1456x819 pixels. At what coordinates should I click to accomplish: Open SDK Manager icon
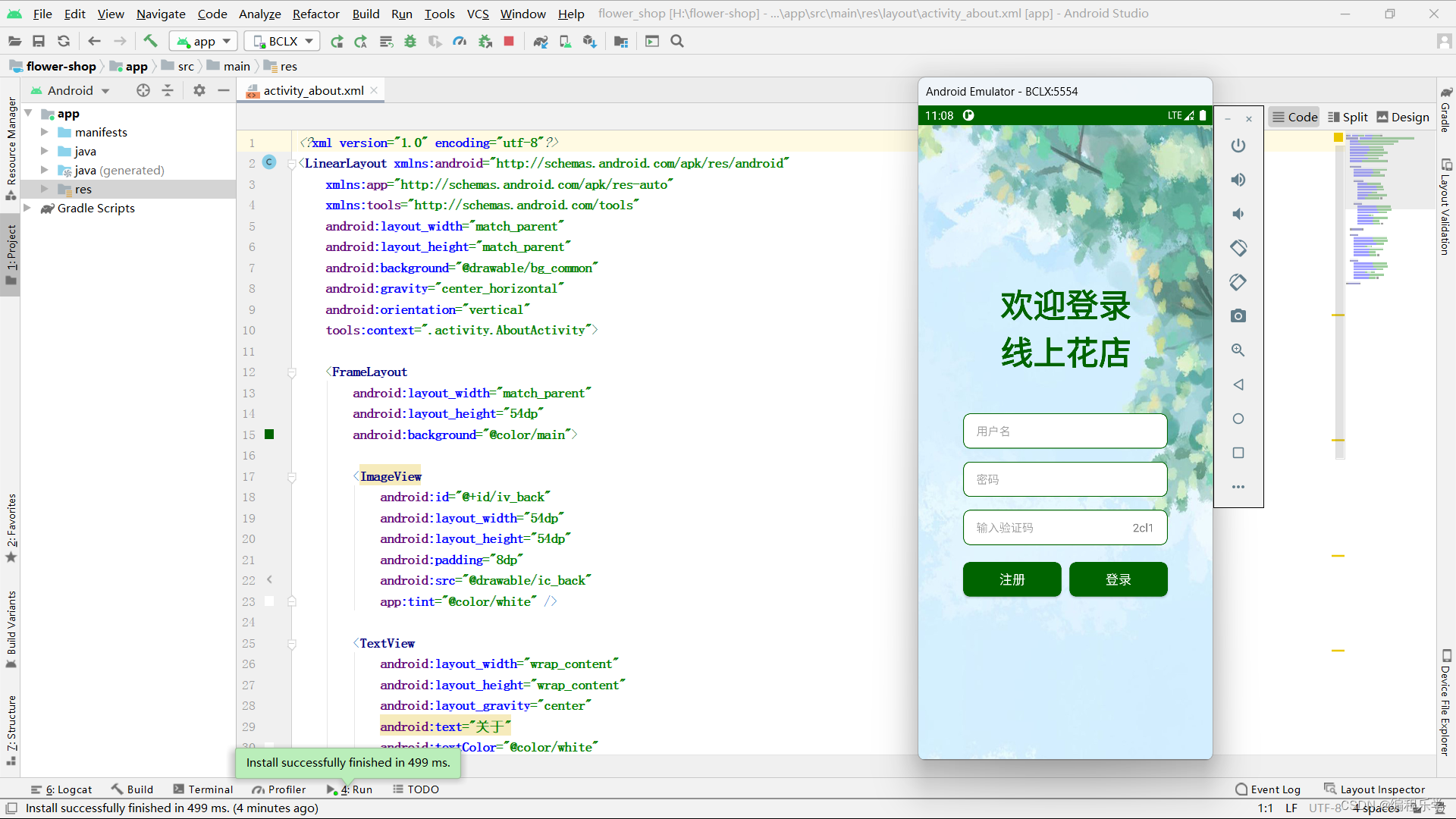tap(589, 41)
